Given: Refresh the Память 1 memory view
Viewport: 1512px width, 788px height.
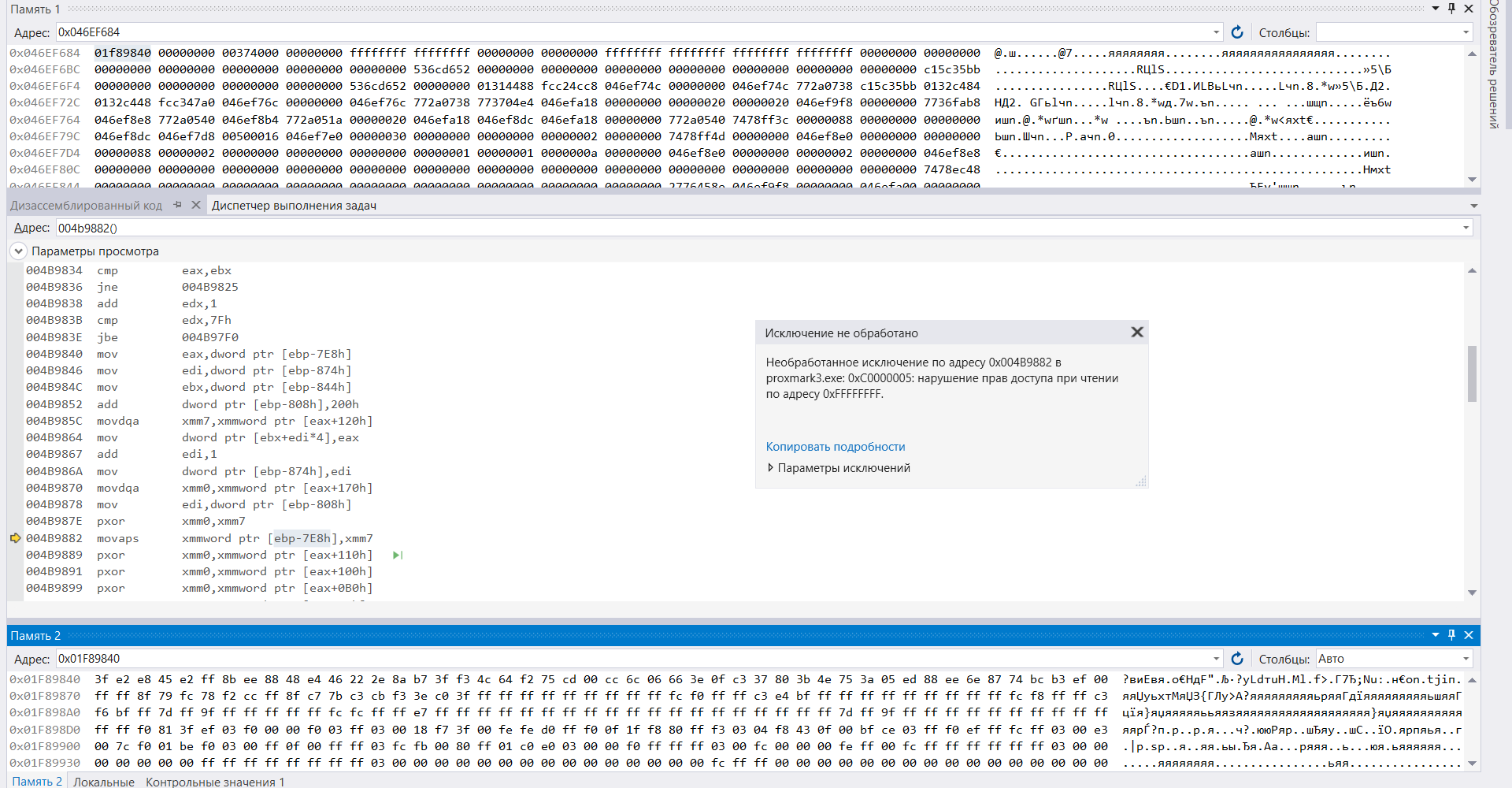Looking at the screenshot, I should 1237,32.
